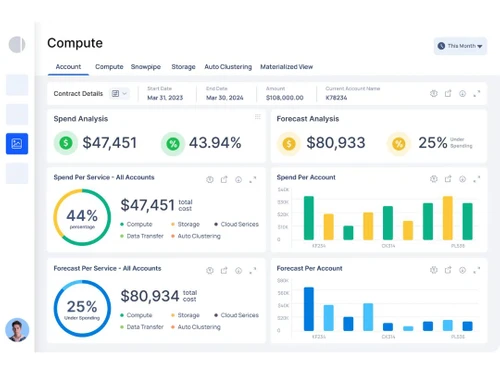This screenshot has height=375, width=500.
Task: Click the $47,451 value in Spend Analysis
Action: 110,143
